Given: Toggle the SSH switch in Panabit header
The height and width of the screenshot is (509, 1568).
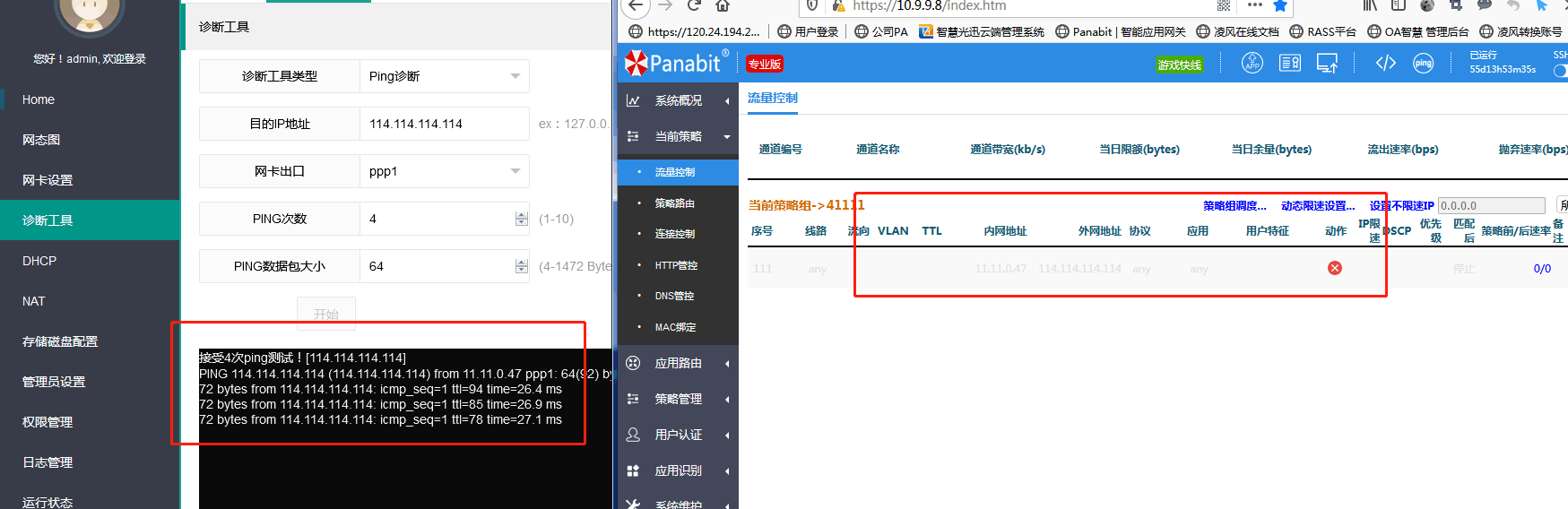Looking at the screenshot, I should click(x=1561, y=71).
